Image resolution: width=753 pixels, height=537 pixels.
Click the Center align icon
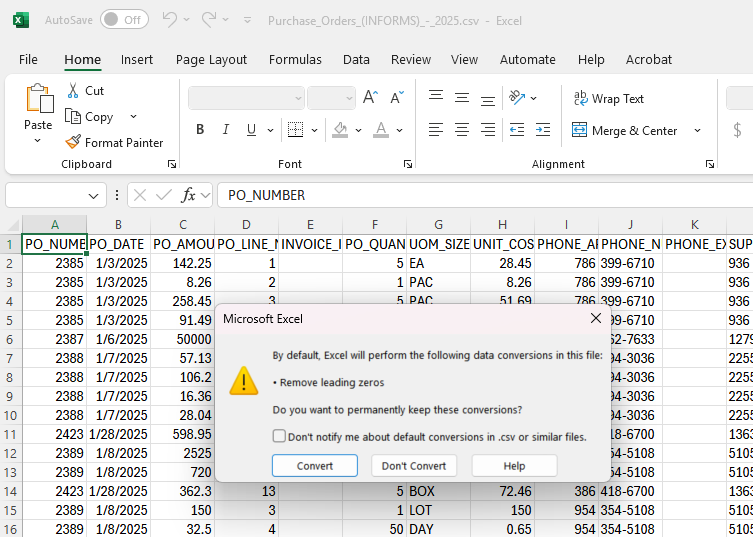461,130
